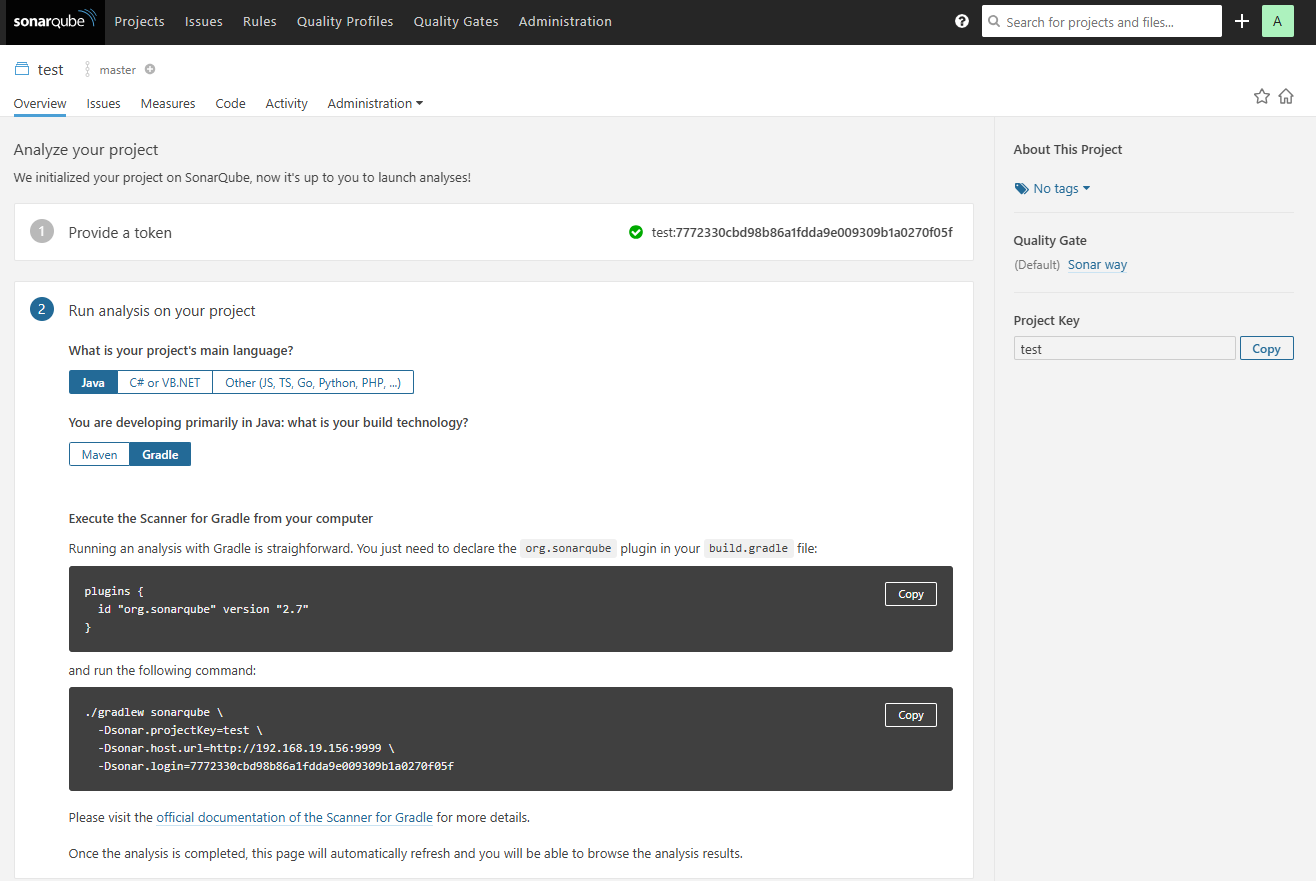Click the test project name
The width and height of the screenshot is (1316, 881).
click(50, 70)
